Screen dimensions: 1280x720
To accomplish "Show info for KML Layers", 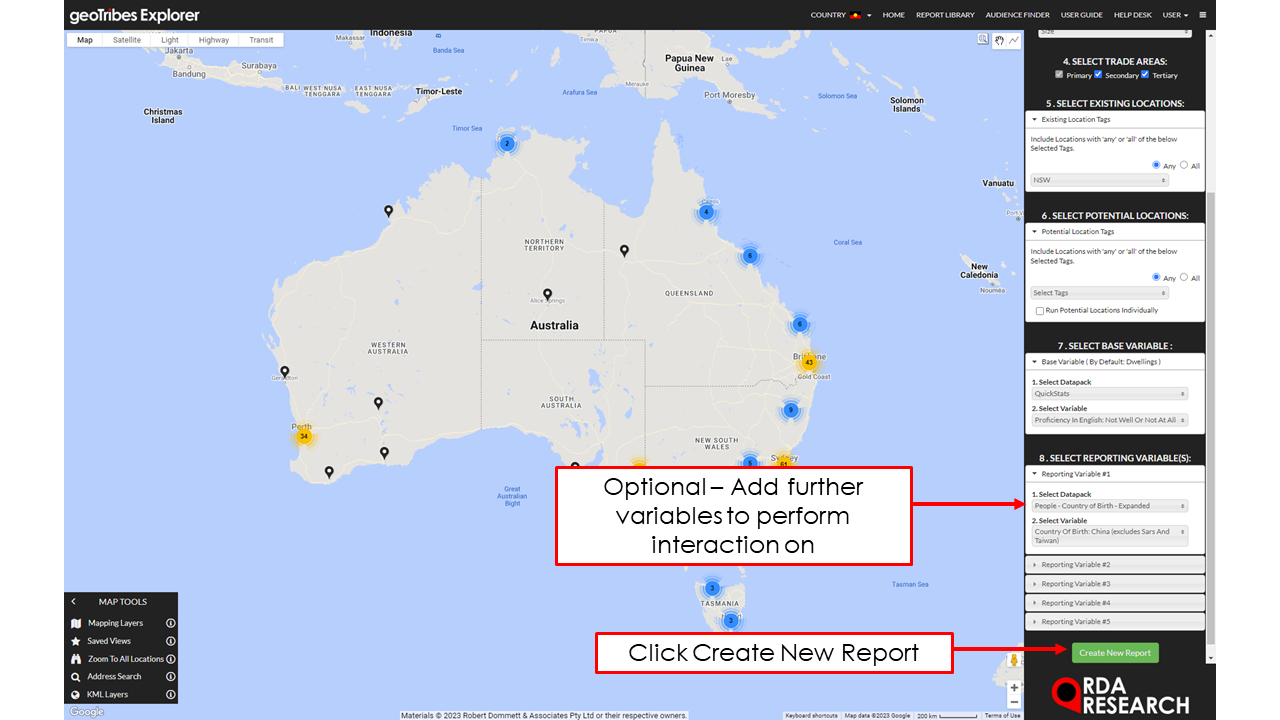I will point(170,694).
